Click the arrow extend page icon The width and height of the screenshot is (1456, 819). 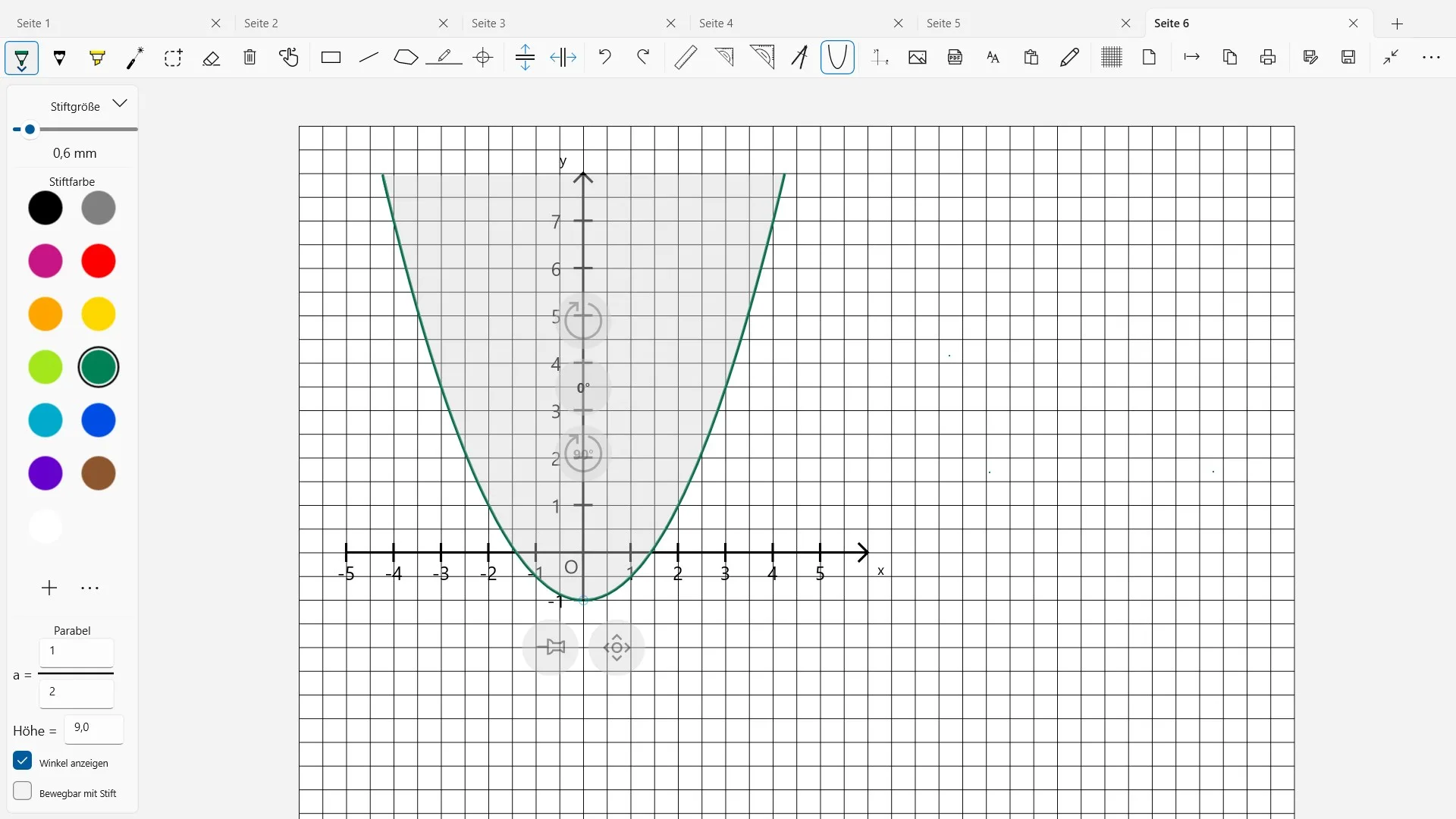(x=1192, y=58)
